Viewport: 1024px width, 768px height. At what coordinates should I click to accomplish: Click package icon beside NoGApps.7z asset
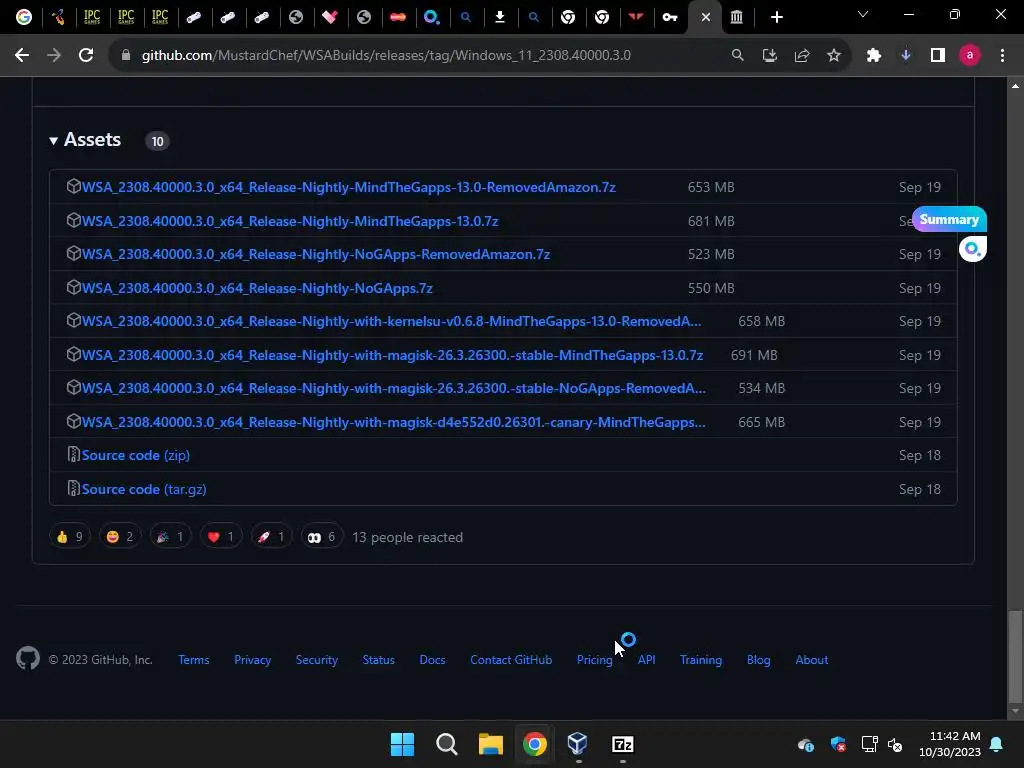point(73,287)
